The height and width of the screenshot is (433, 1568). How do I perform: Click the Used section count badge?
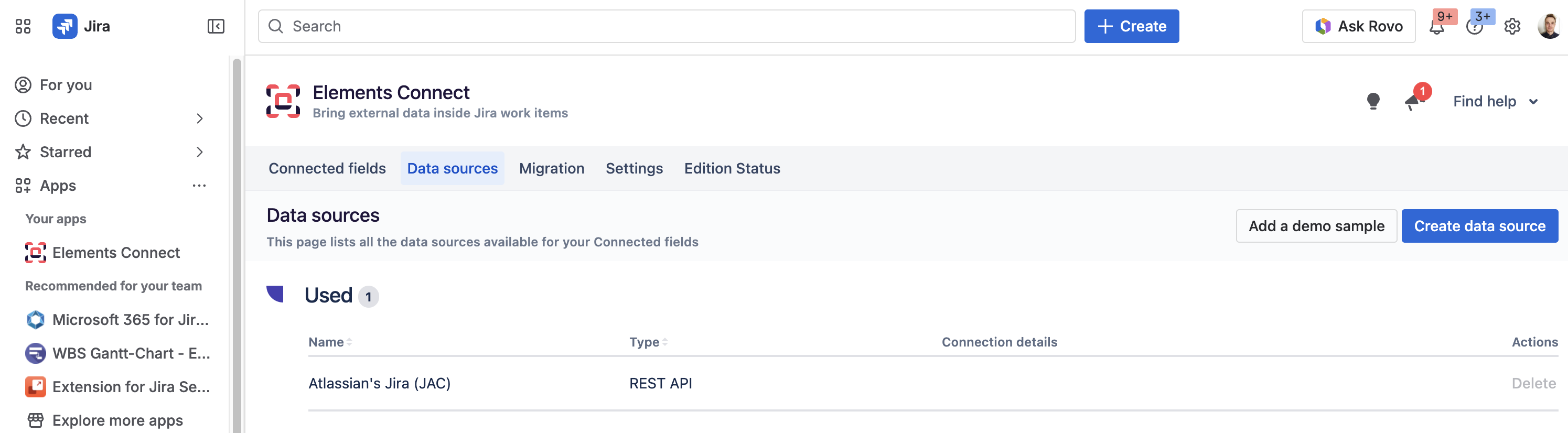point(368,297)
